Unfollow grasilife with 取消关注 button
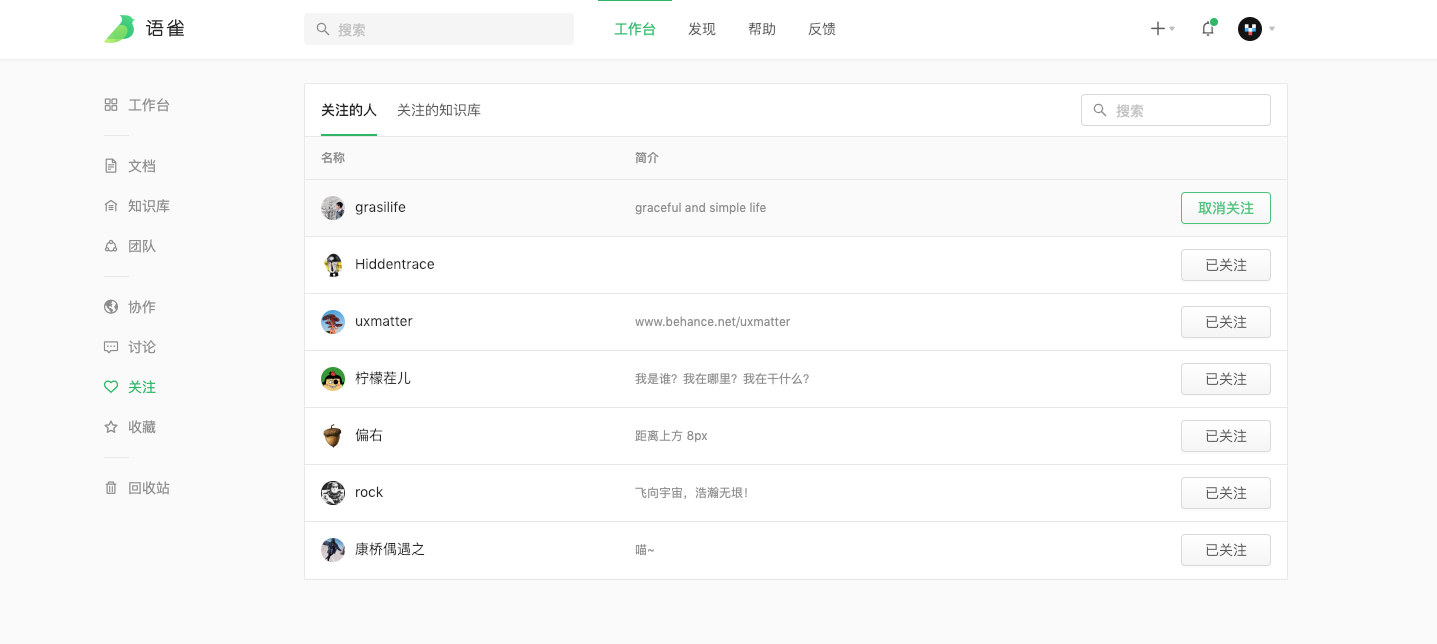The image size is (1437, 644). 1225,208
